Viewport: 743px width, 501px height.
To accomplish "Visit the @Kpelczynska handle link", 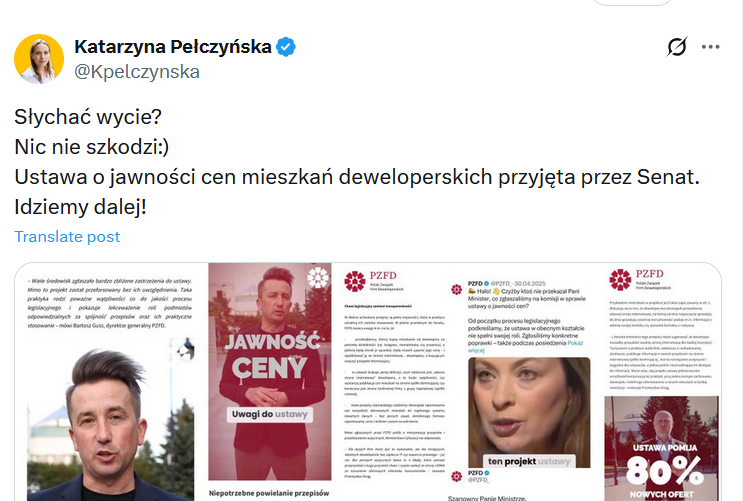I will [137, 72].
